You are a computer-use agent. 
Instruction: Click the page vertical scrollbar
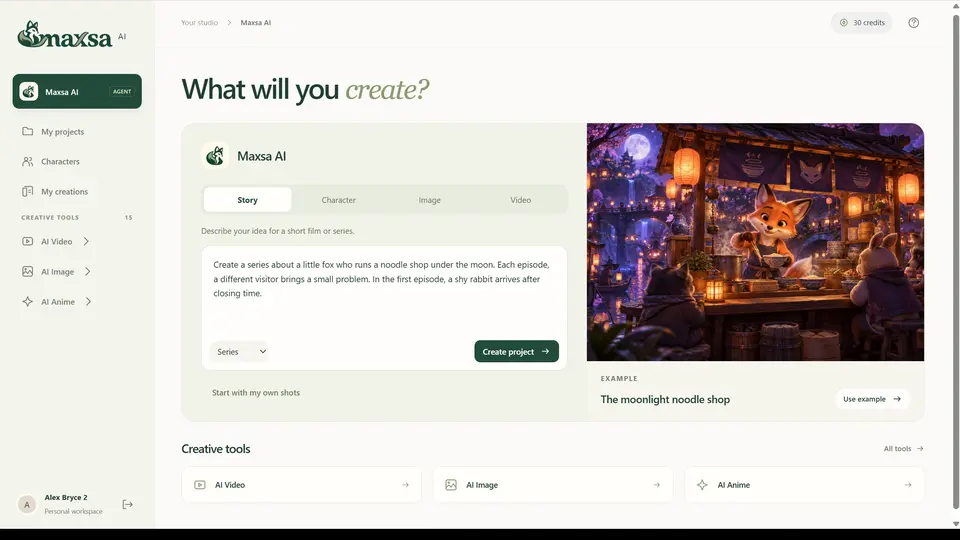(x=956, y=263)
